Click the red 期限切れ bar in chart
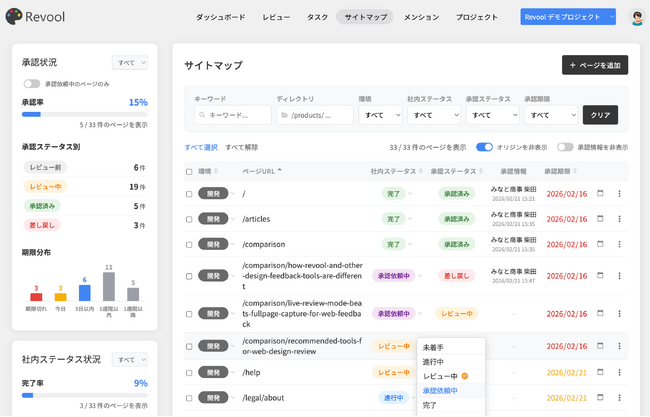Viewport: 650px width, 417px height. point(36,296)
